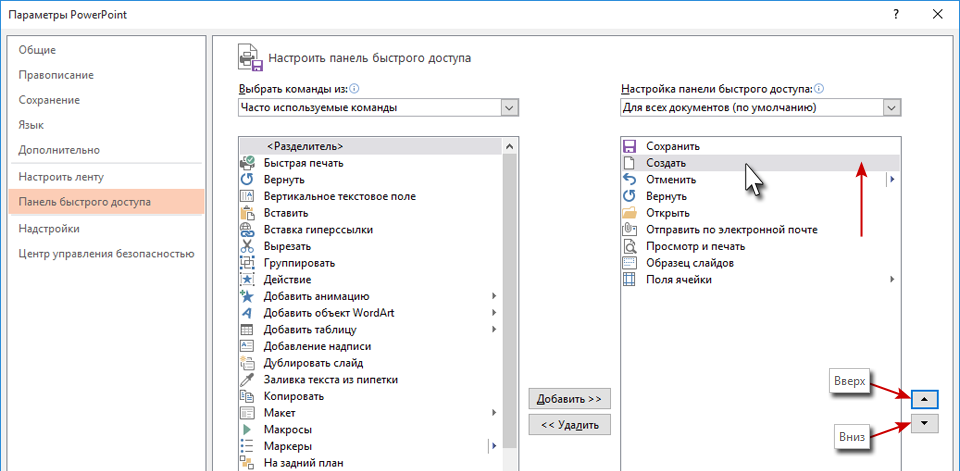The width and height of the screenshot is (960, 471).
Task: Select the Добавить таблицу grid icon
Action: point(247,330)
